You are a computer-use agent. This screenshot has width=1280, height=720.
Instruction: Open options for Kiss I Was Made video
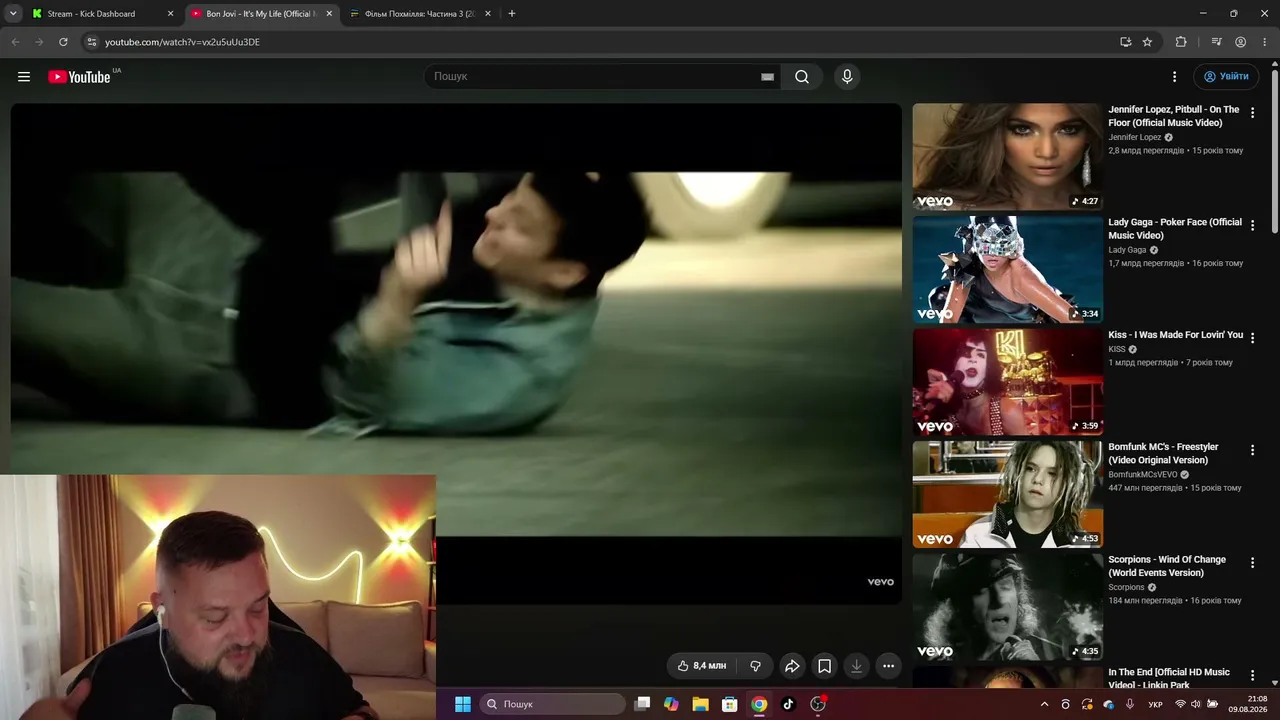(x=1252, y=338)
